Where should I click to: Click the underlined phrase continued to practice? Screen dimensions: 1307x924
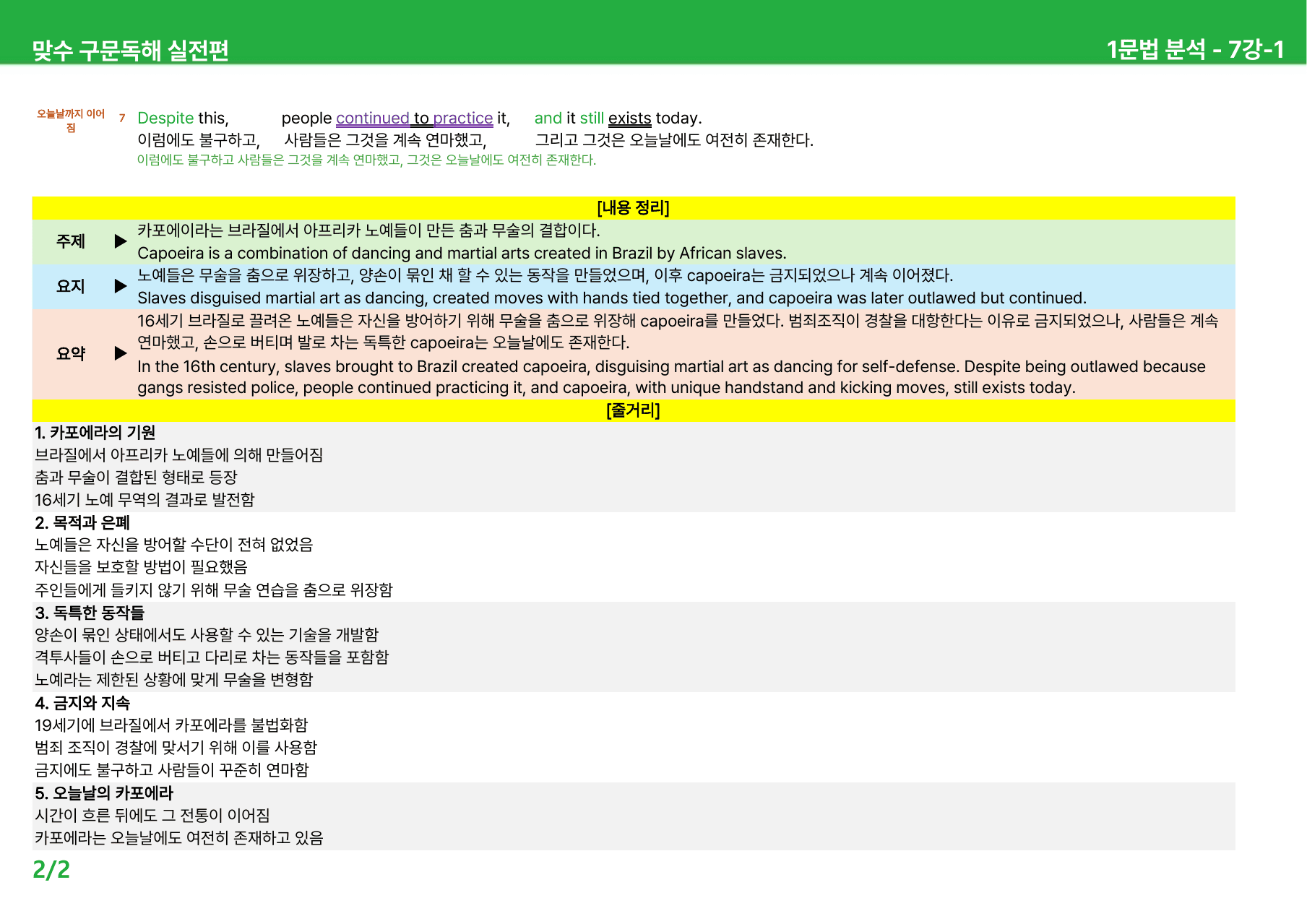tap(414, 118)
